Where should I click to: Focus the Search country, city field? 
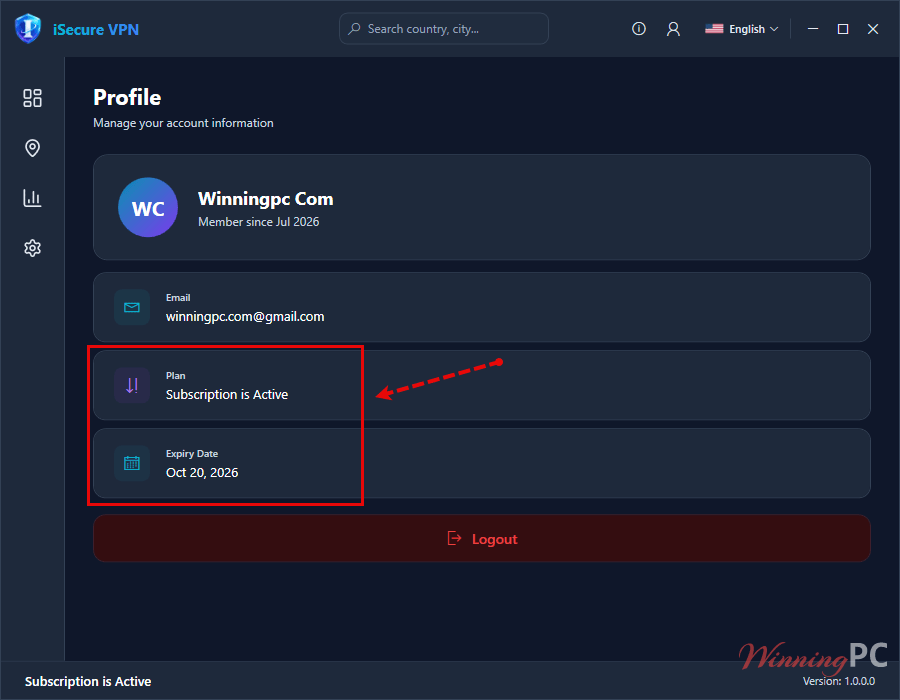[x=444, y=29]
